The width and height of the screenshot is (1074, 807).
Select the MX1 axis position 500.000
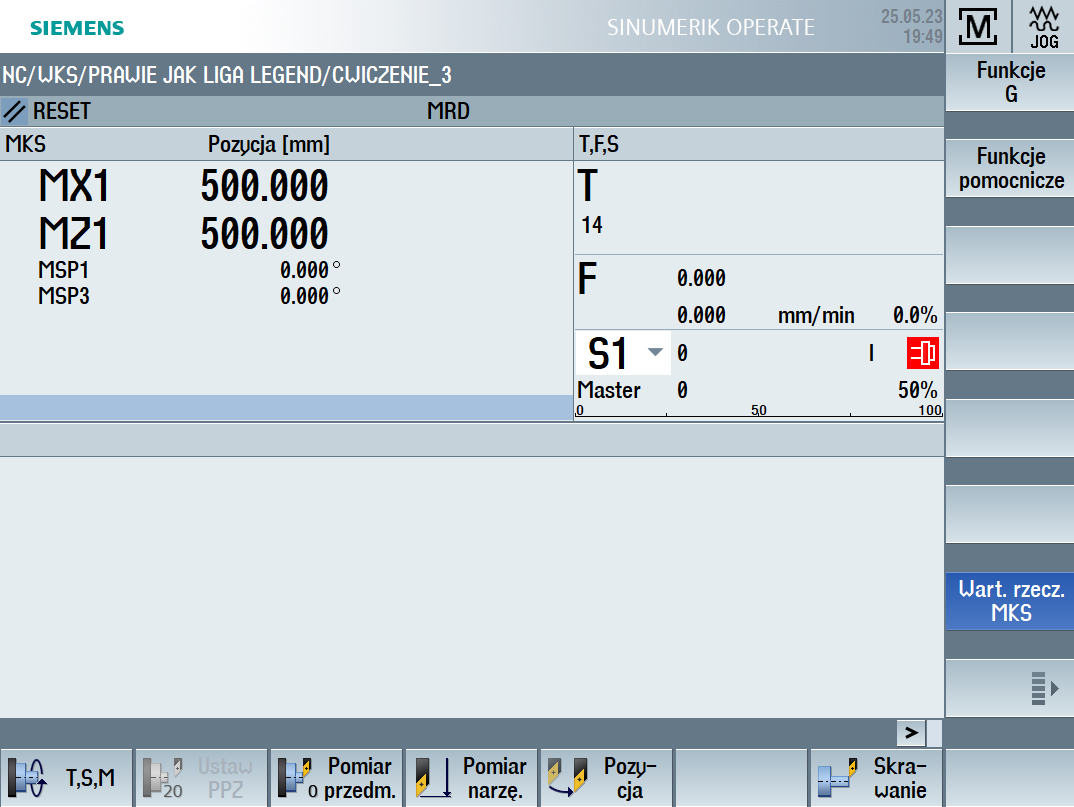tap(264, 186)
